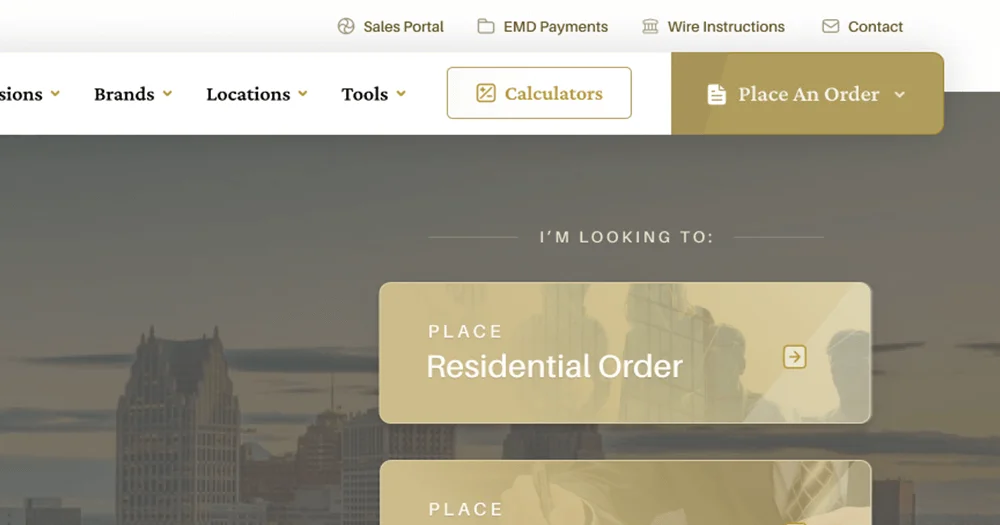The image size is (1000, 525).
Task: Click the Contact envelope icon
Action: tap(830, 27)
